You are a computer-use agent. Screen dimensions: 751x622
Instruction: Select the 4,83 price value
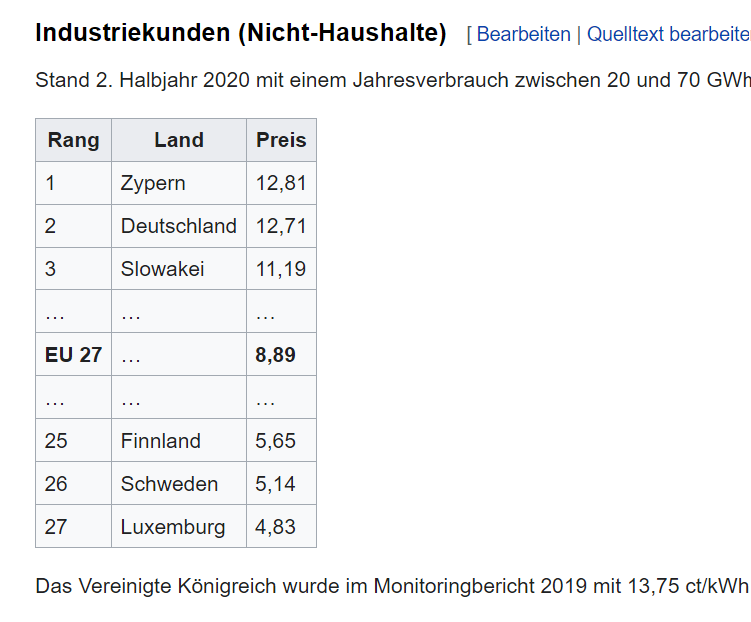(x=276, y=527)
